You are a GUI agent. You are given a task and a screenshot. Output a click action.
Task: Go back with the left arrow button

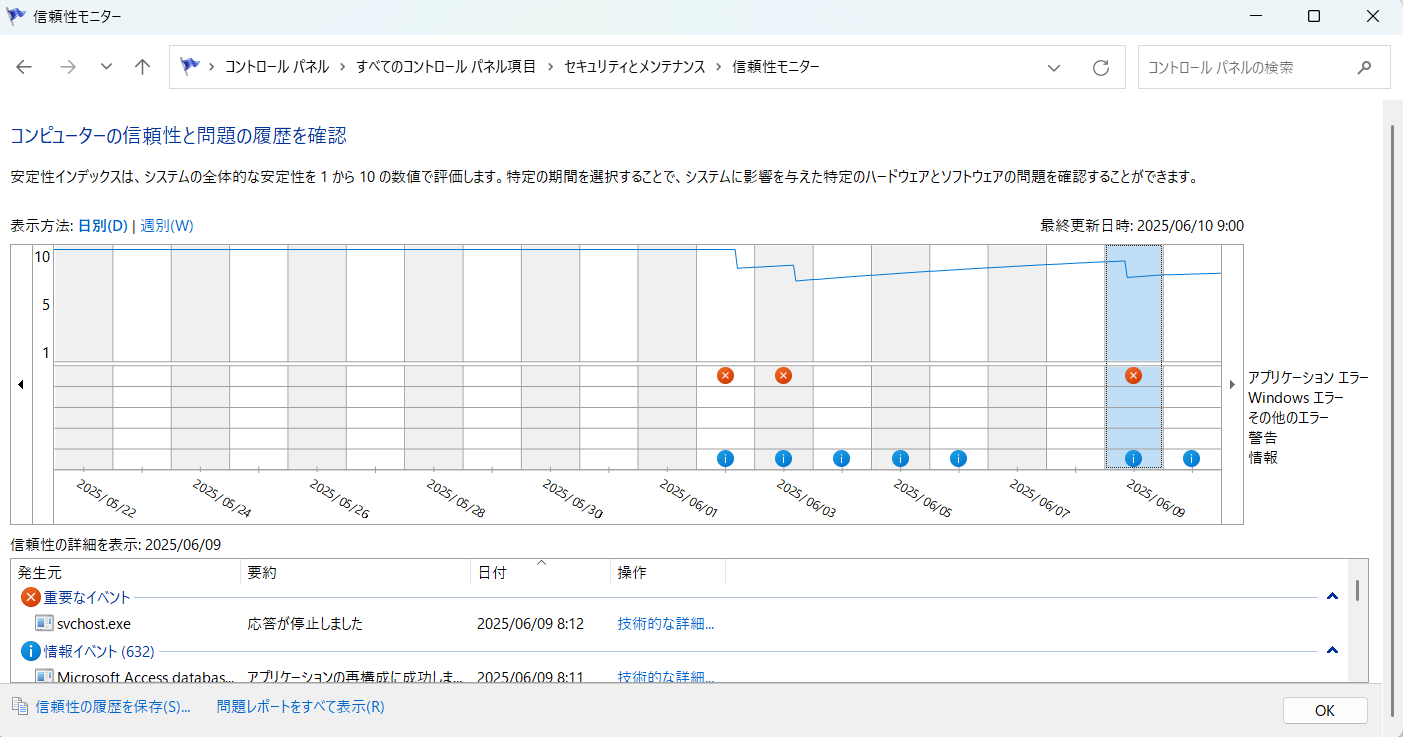[24, 67]
